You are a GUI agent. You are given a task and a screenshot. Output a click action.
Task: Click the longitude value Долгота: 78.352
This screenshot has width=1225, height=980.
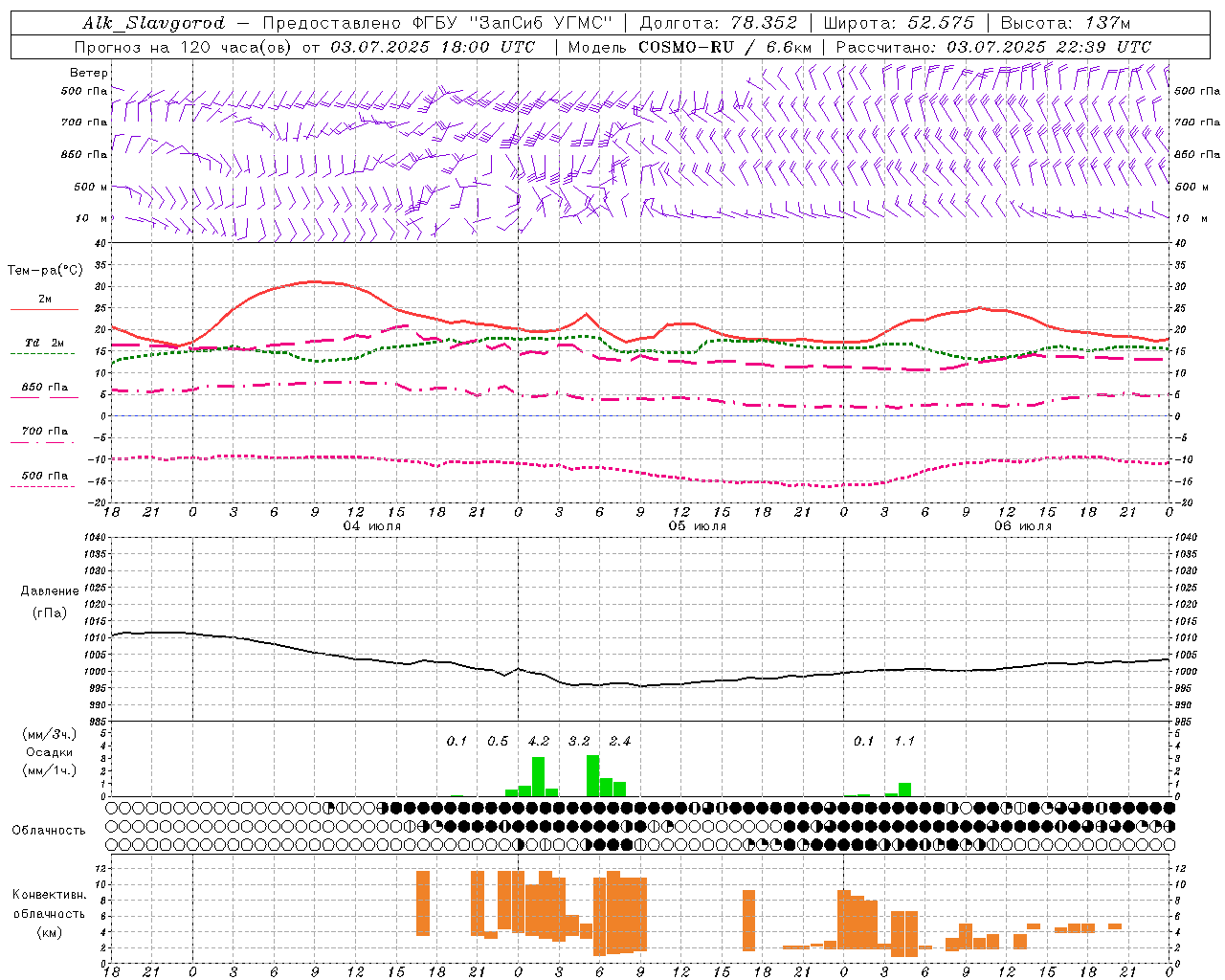pos(718,23)
